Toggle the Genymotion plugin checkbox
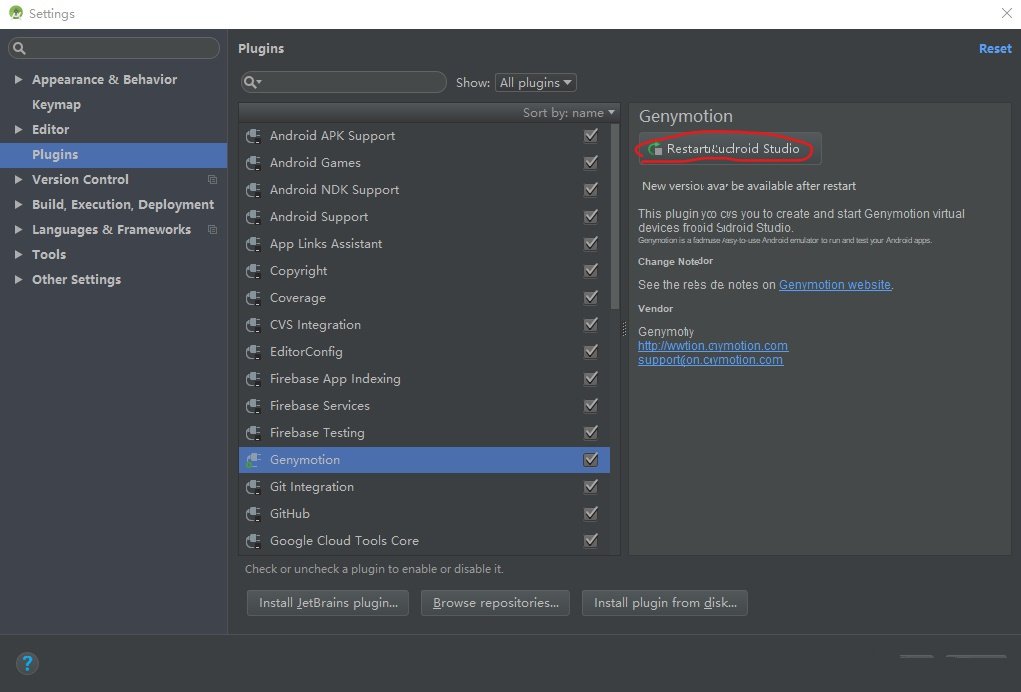This screenshot has width=1021, height=692. [591, 460]
